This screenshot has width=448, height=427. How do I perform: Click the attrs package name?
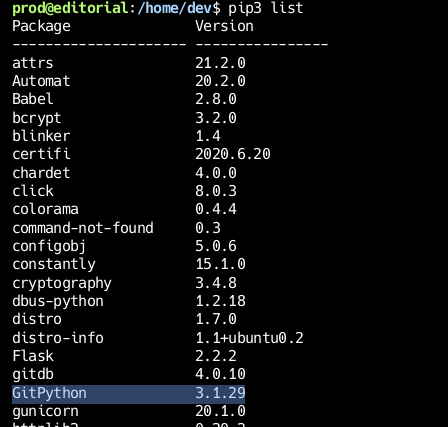[x=33, y=63]
